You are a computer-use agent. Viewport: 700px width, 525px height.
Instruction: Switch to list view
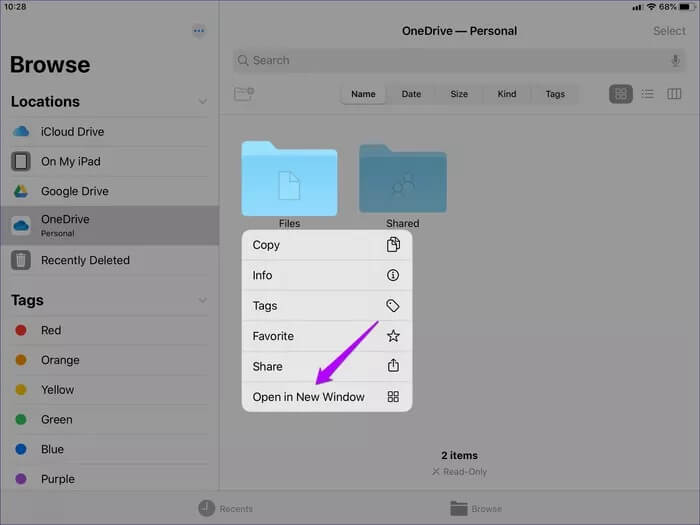(647, 94)
